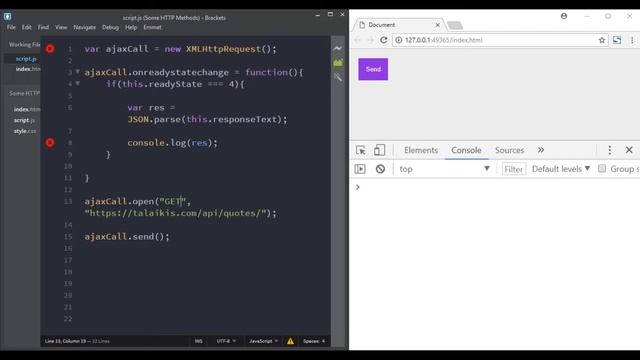
Task: Open a new Chrome tab
Action: (x=455, y=26)
